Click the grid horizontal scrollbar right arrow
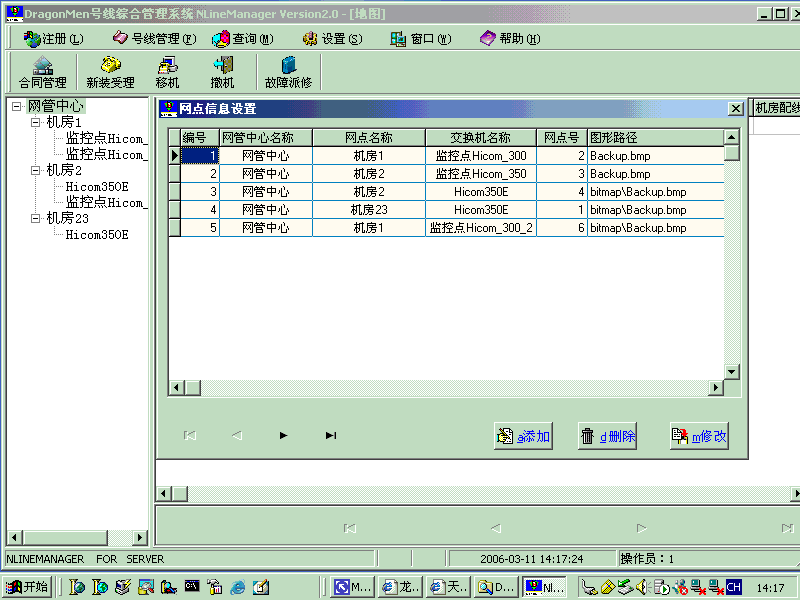The height and width of the screenshot is (600, 800). 716,388
